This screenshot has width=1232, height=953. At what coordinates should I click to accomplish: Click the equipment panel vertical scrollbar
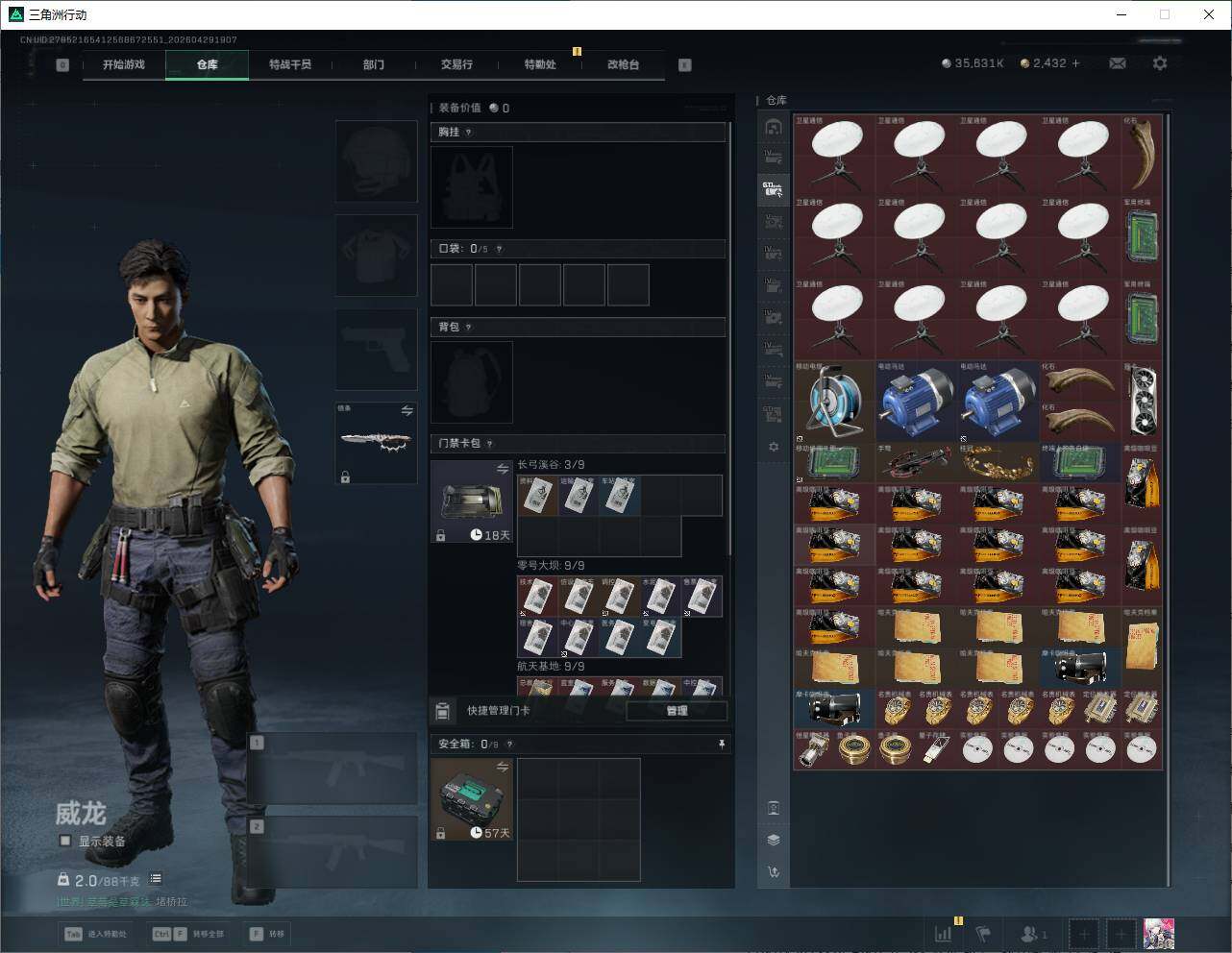click(x=730, y=336)
